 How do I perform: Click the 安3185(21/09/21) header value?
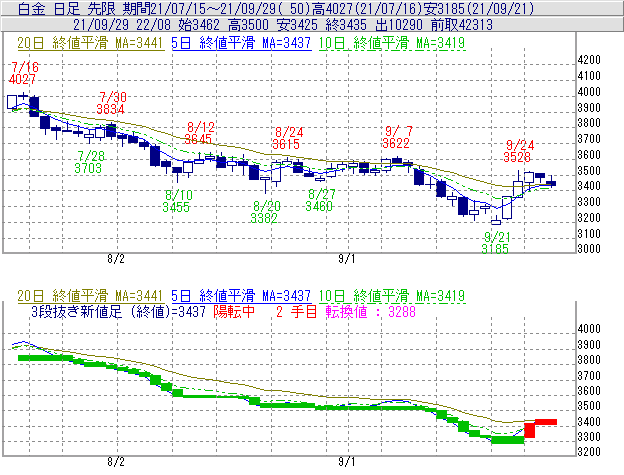479,8
